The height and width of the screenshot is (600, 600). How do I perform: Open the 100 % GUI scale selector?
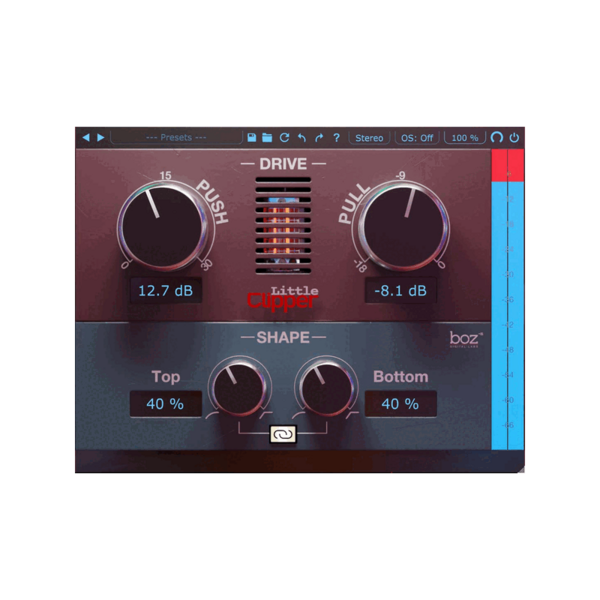coord(465,138)
